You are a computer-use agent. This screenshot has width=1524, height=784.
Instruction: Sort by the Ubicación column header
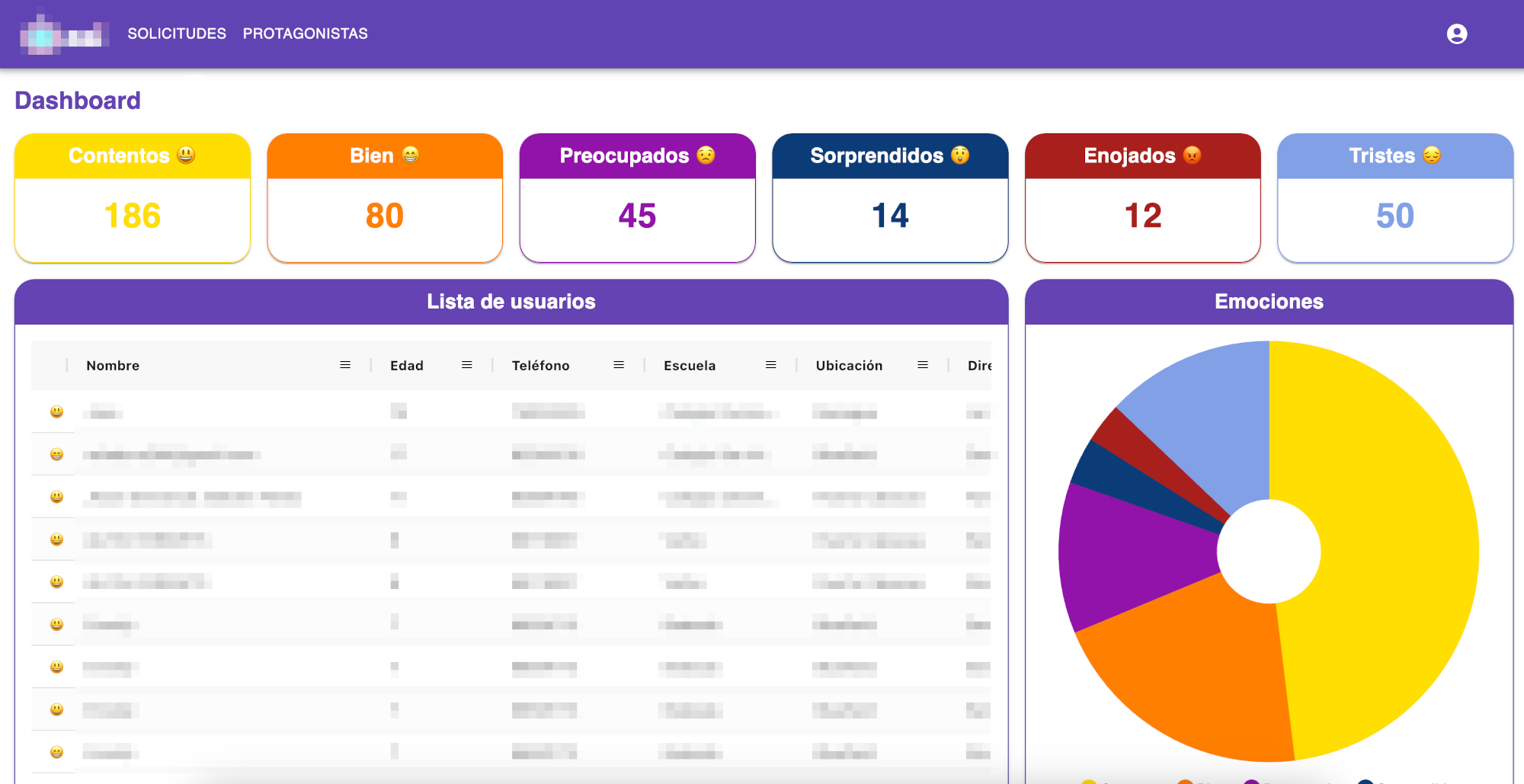pyautogui.click(x=849, y=366)
